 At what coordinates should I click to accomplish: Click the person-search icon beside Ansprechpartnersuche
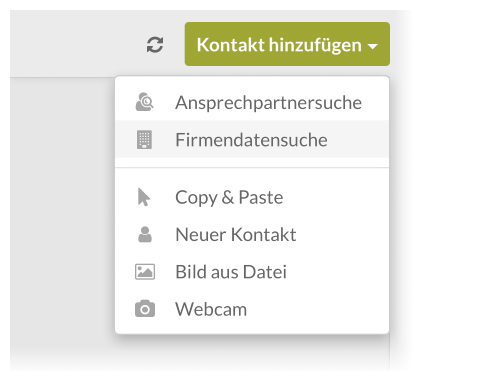coord(145,102)
